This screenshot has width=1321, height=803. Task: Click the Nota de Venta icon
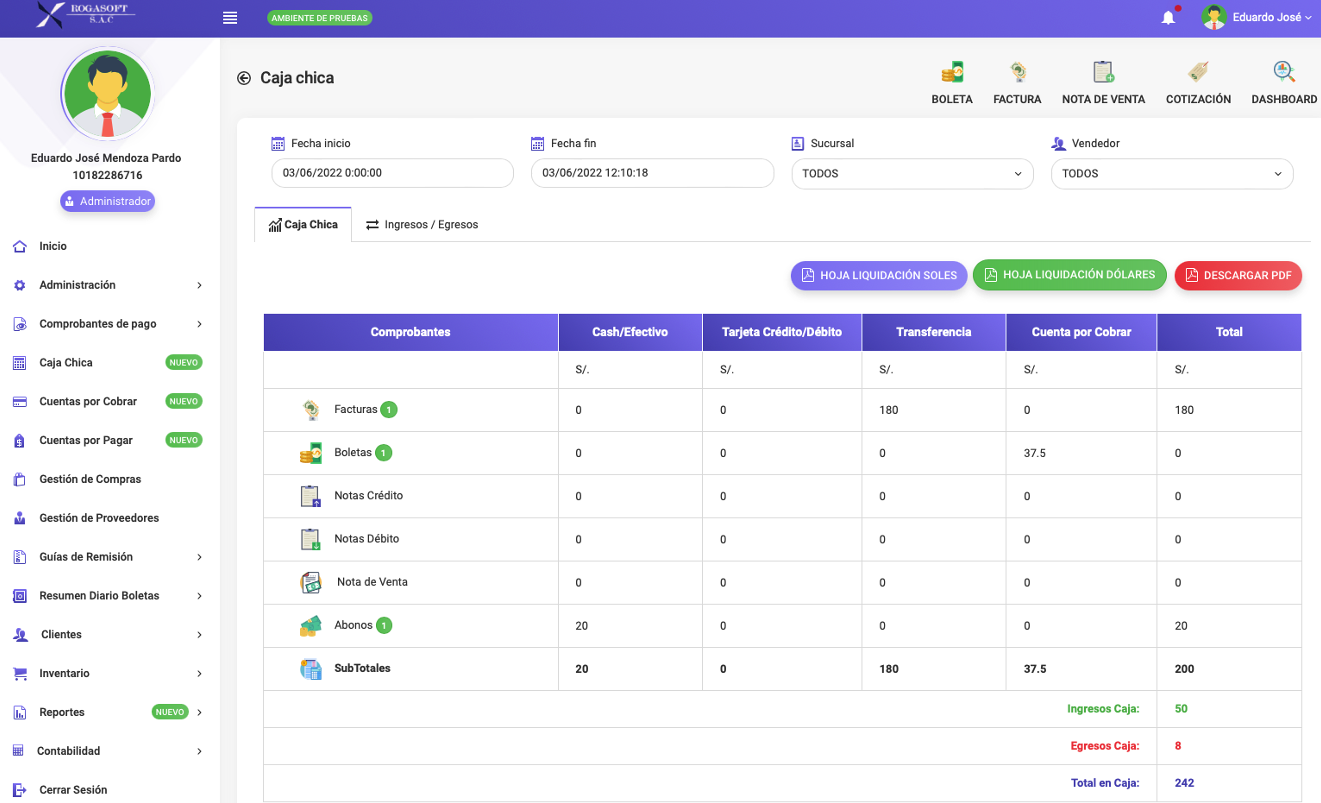pos(1103,73)
